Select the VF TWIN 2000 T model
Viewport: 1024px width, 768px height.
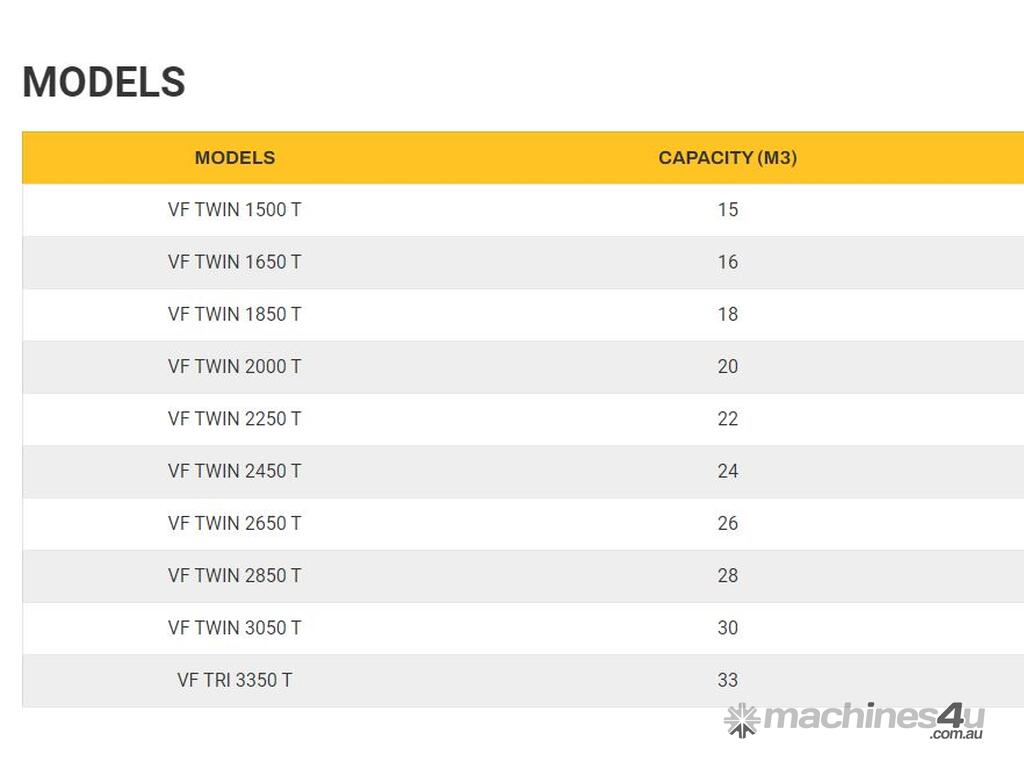234,366
